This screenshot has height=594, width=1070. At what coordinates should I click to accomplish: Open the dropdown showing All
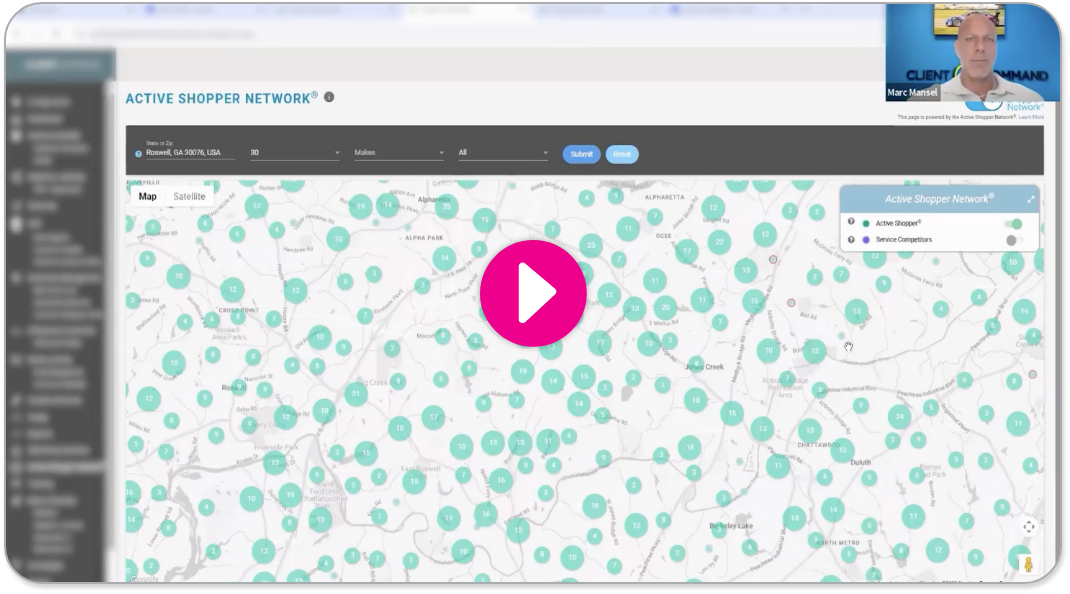(503, 153)
